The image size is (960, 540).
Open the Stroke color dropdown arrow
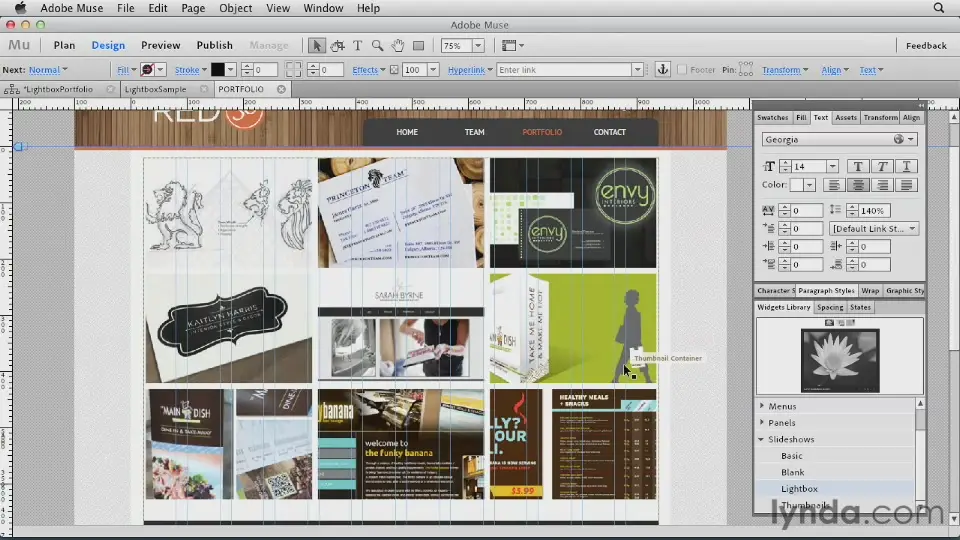click(x=230, y=70)
